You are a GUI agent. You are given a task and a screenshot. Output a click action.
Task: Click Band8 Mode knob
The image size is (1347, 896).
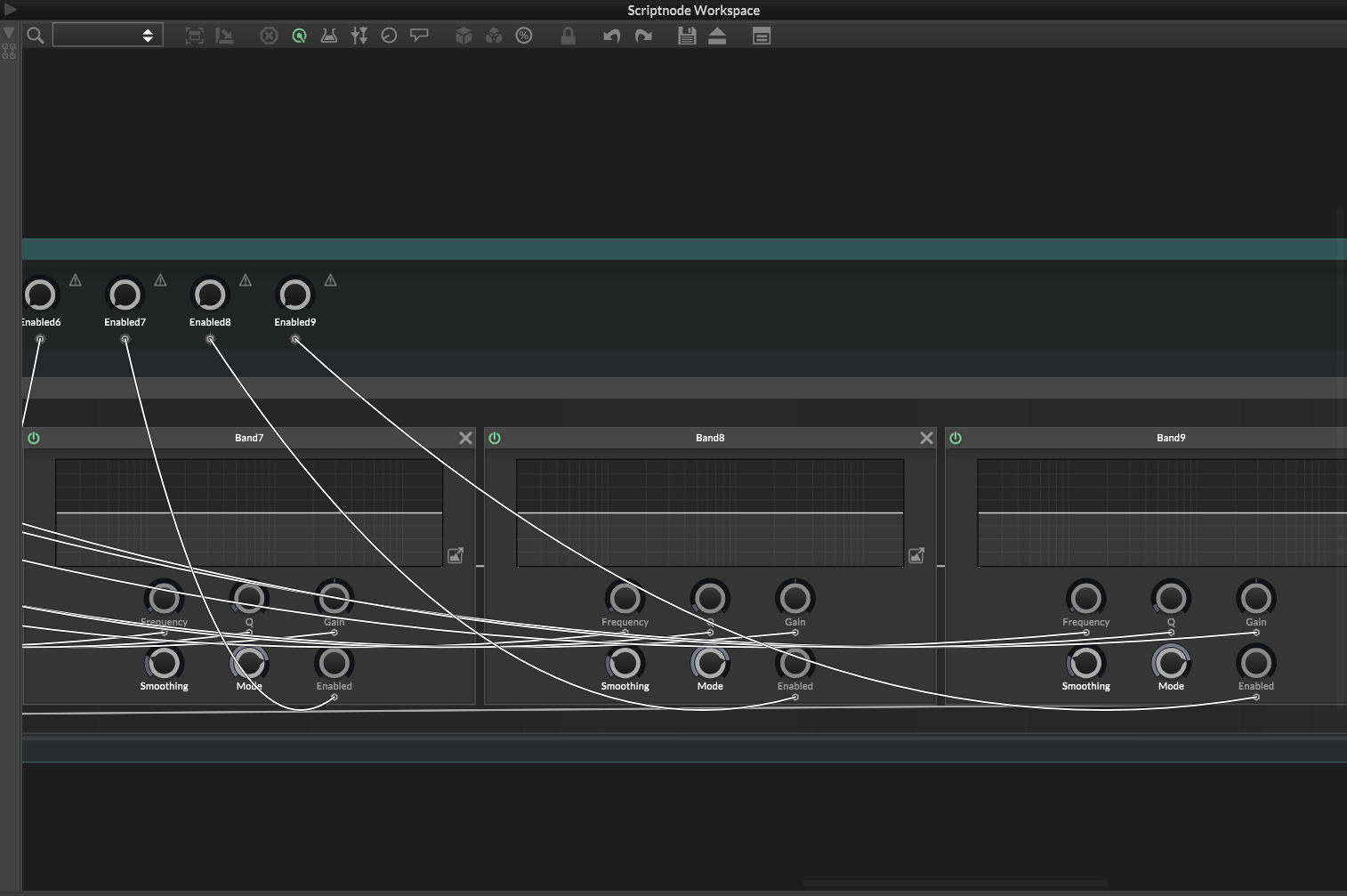tap(710, 663)
